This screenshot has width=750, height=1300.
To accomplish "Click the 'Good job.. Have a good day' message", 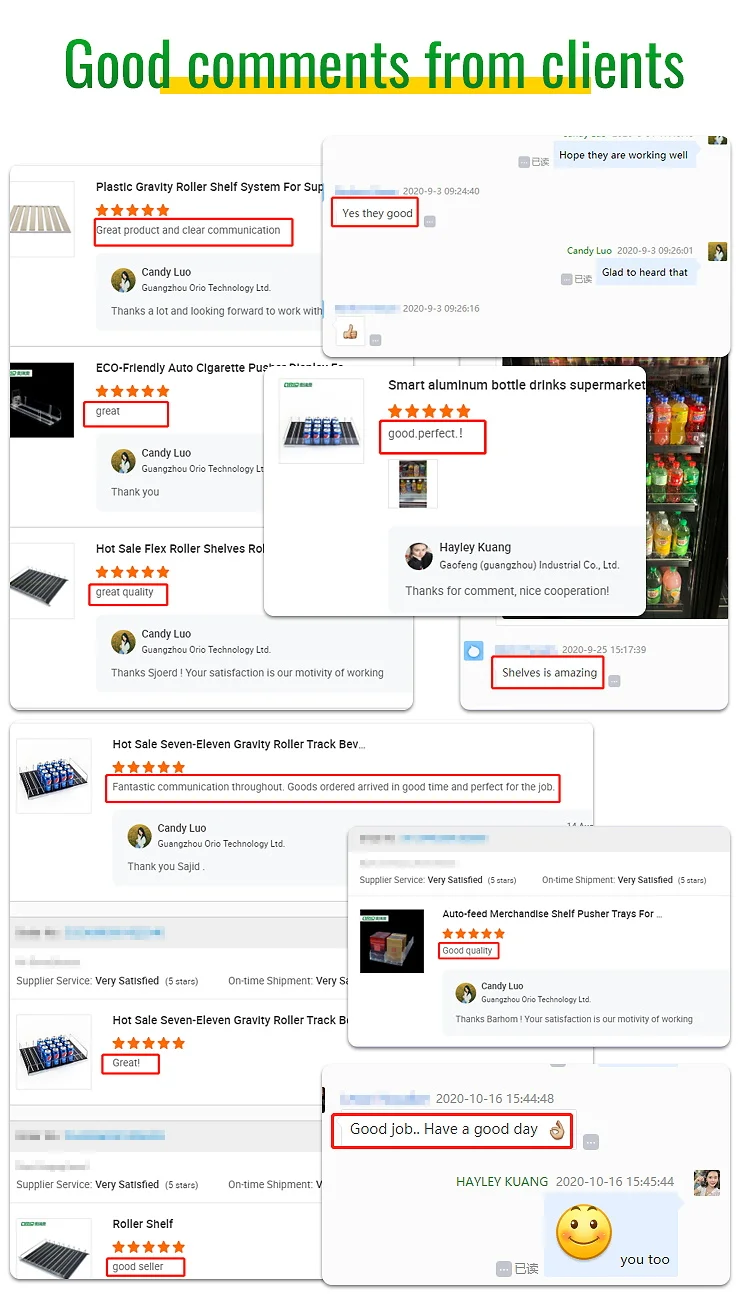I will 452,1129.
